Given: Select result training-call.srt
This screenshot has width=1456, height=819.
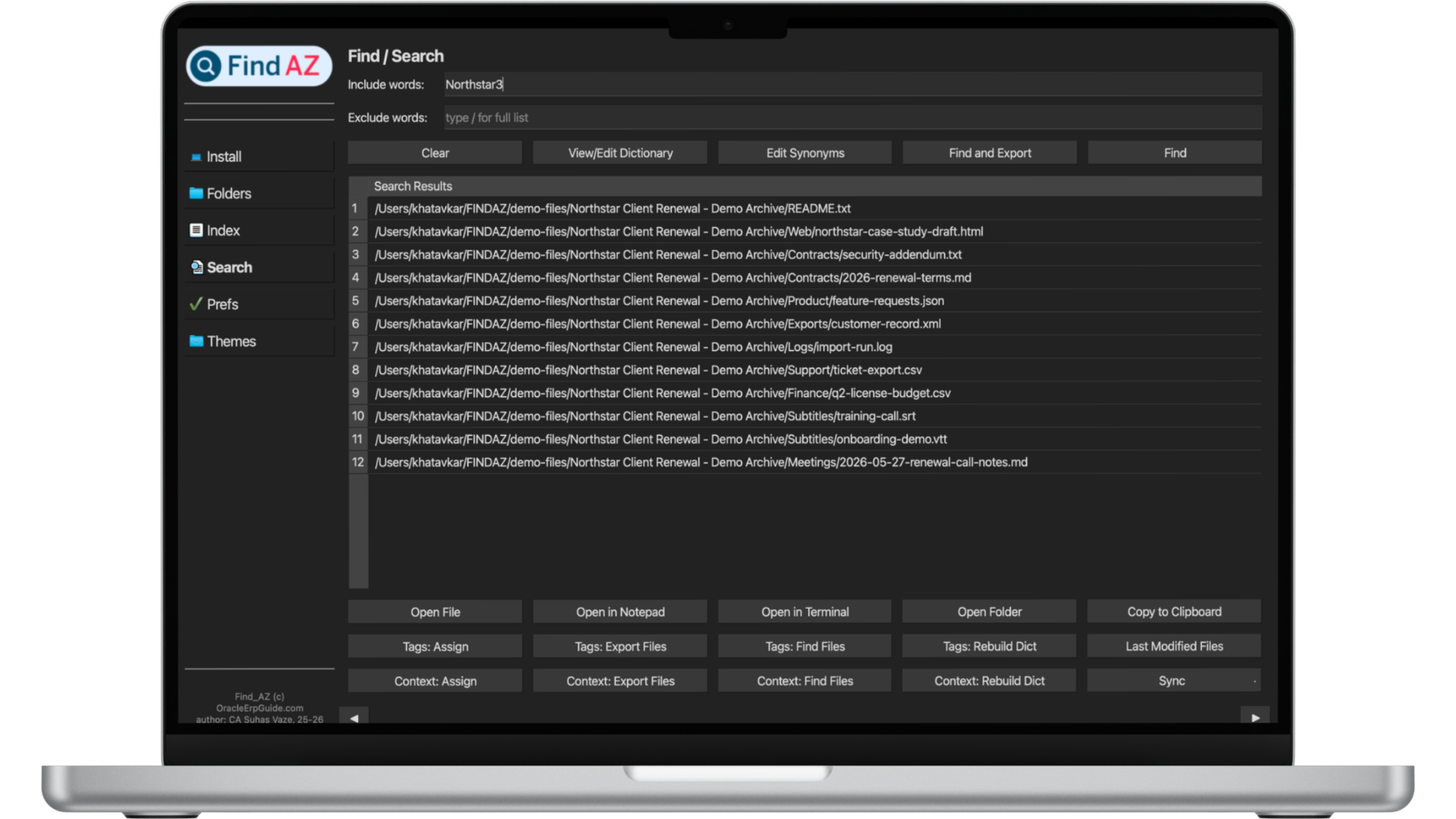Looking at the screenshot, I should (815, 416).
